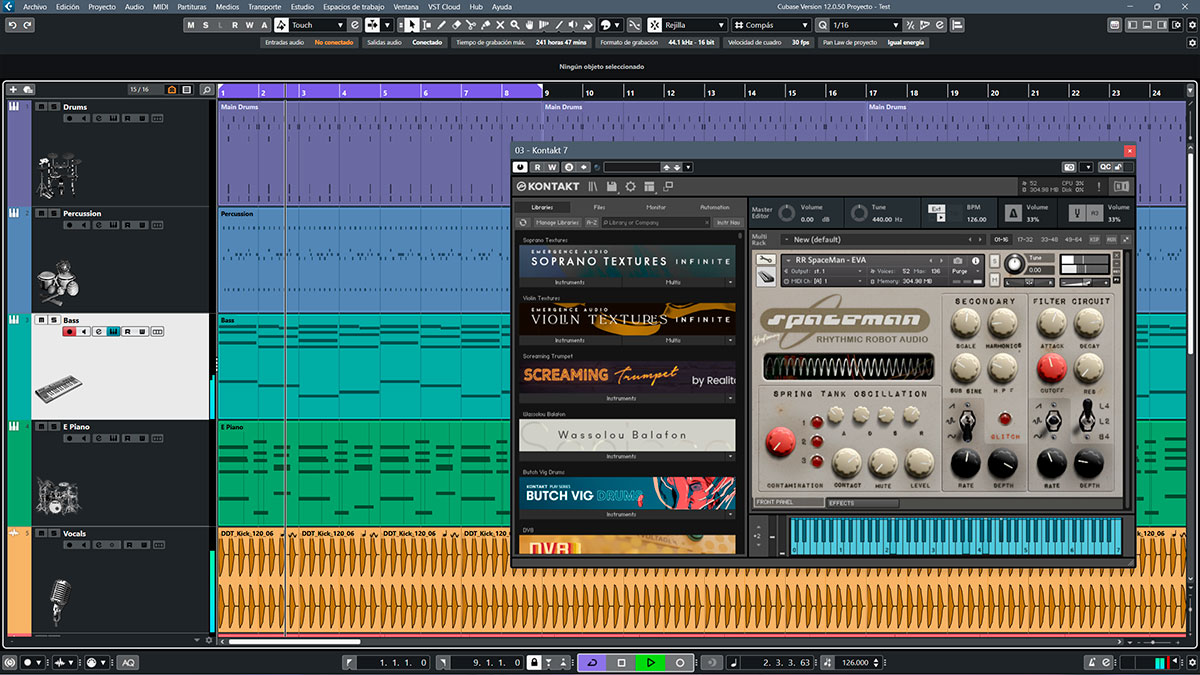Toggle the global Mute M button
The width and height of the screenshot is (1200, 675).
click(x=191, y=25)
